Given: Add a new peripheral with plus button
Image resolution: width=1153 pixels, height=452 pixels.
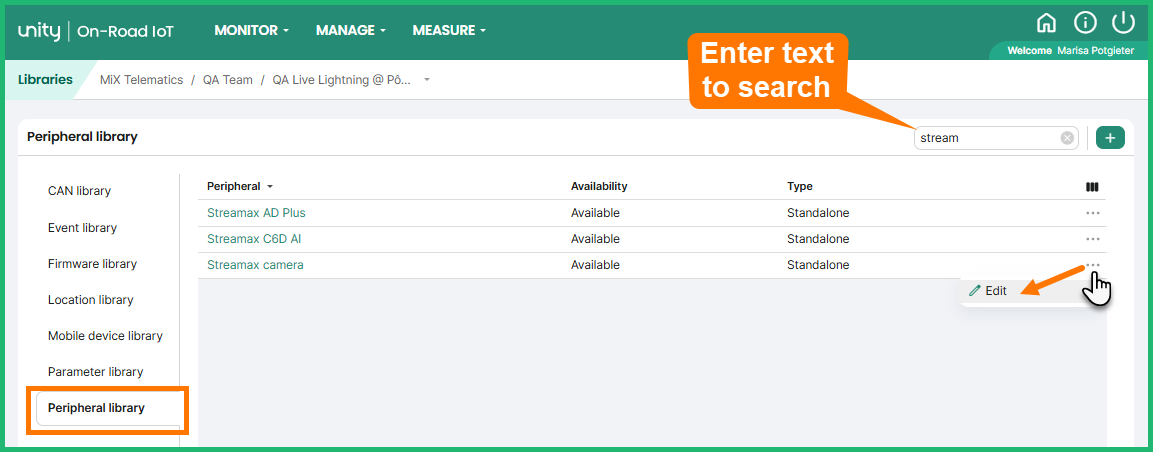Looking at the screenshot, I should [1110, 137].
